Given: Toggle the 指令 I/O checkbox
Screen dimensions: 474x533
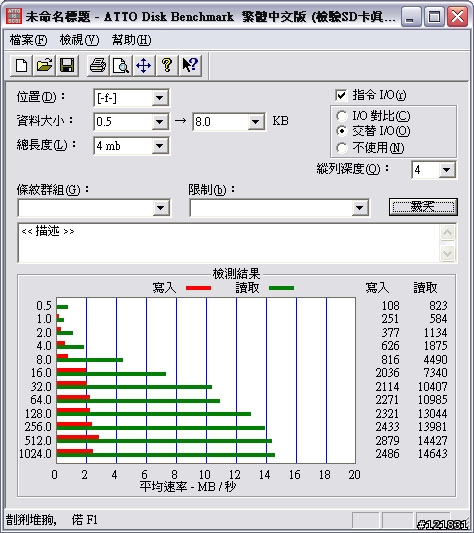Looking at the screenshot, I should click(x=341, y=95).
